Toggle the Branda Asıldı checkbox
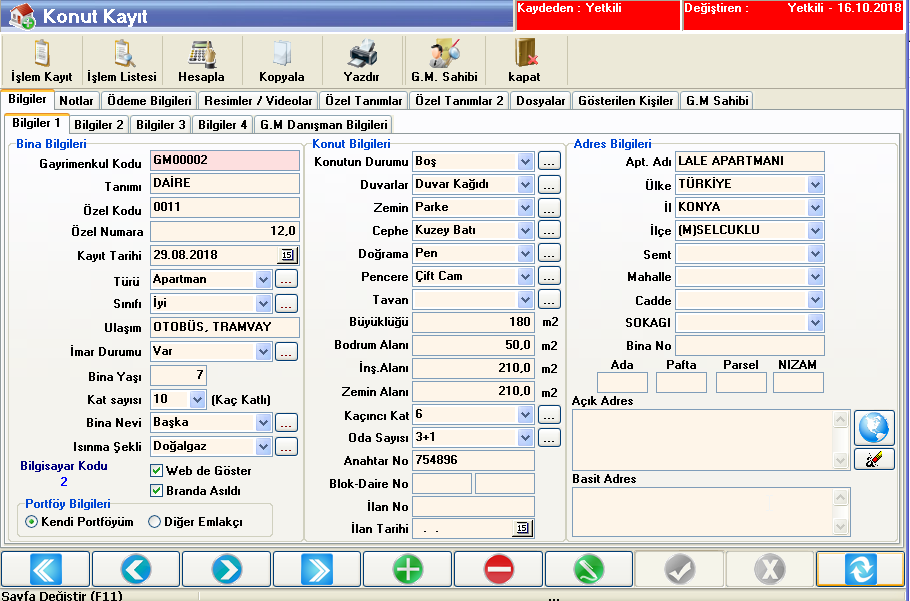 click(156, 491)
